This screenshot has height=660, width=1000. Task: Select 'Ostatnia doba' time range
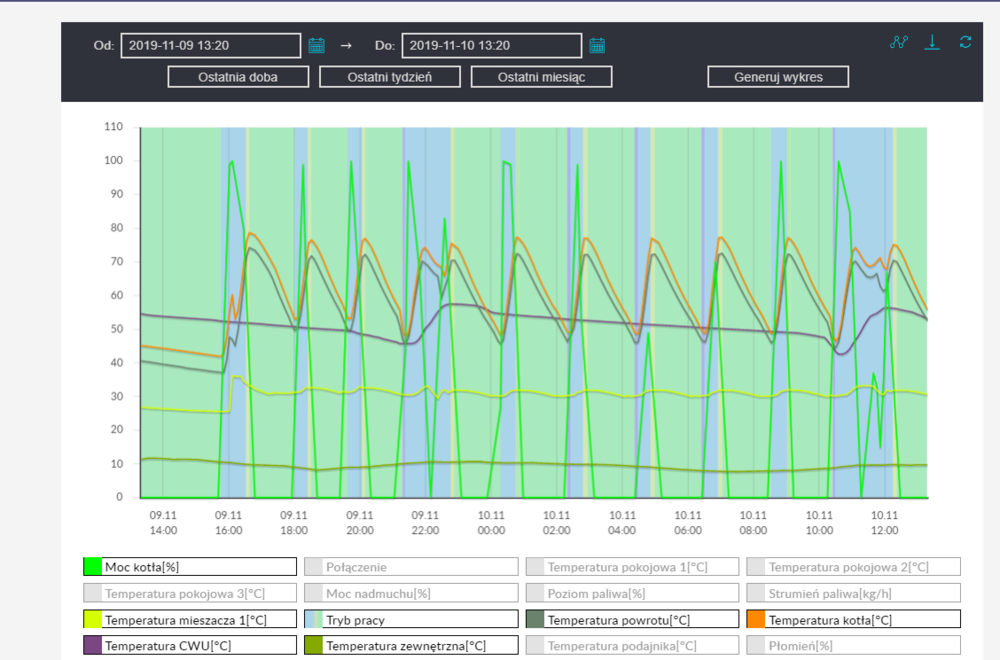(x=238, y=77)
